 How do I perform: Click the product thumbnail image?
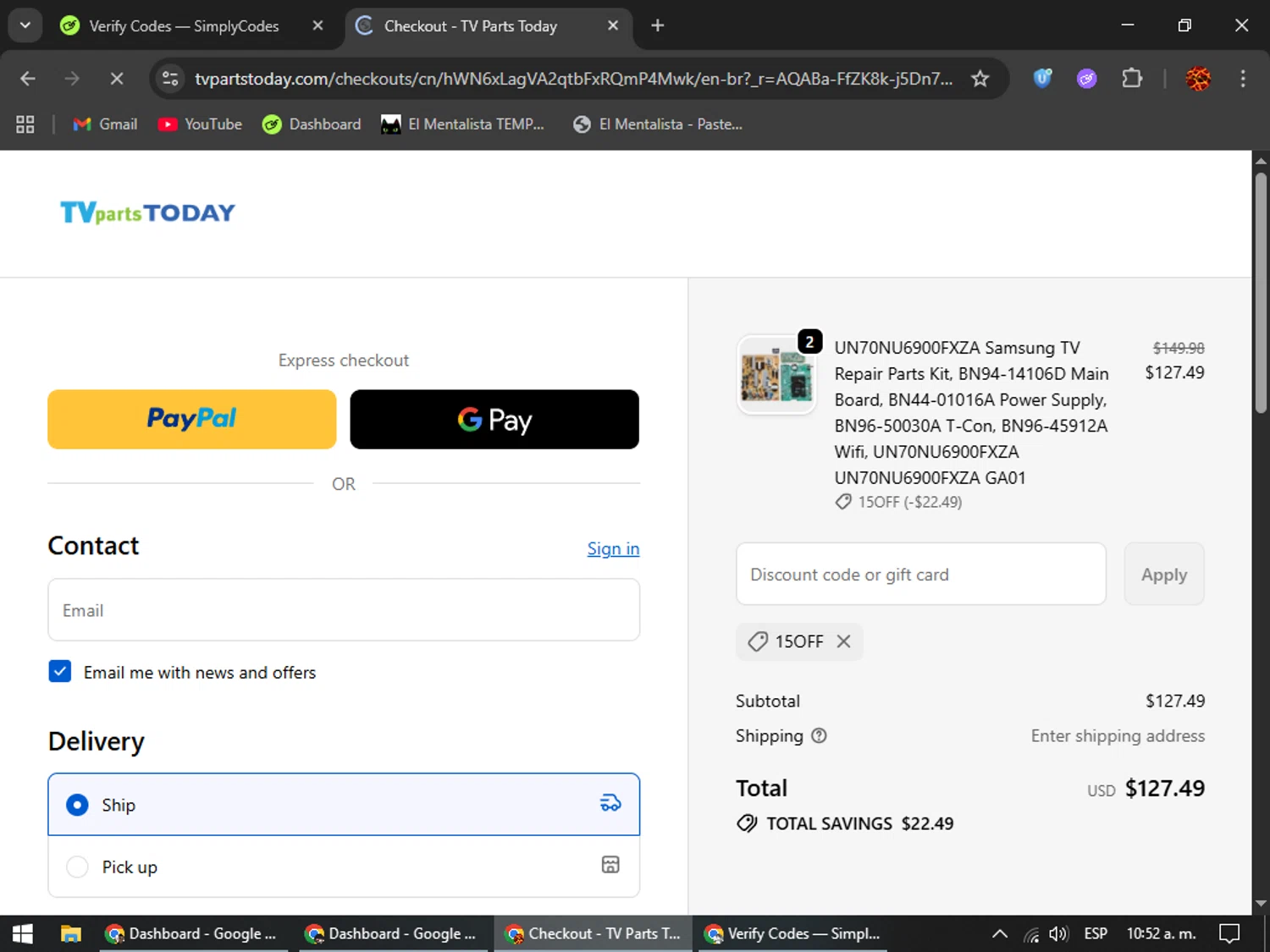point(776,374)
